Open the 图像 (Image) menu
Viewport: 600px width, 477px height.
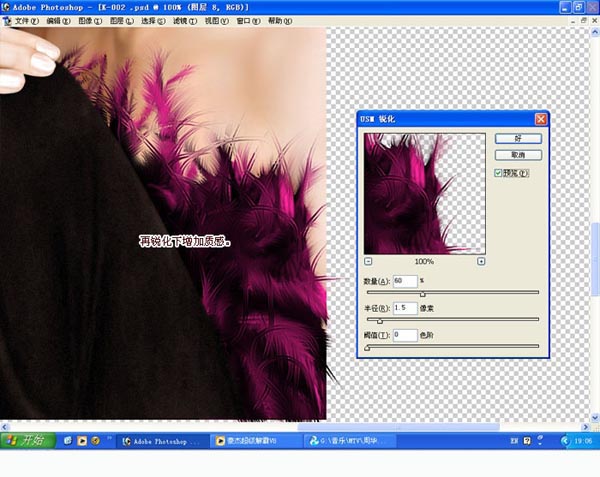point(90,21)
